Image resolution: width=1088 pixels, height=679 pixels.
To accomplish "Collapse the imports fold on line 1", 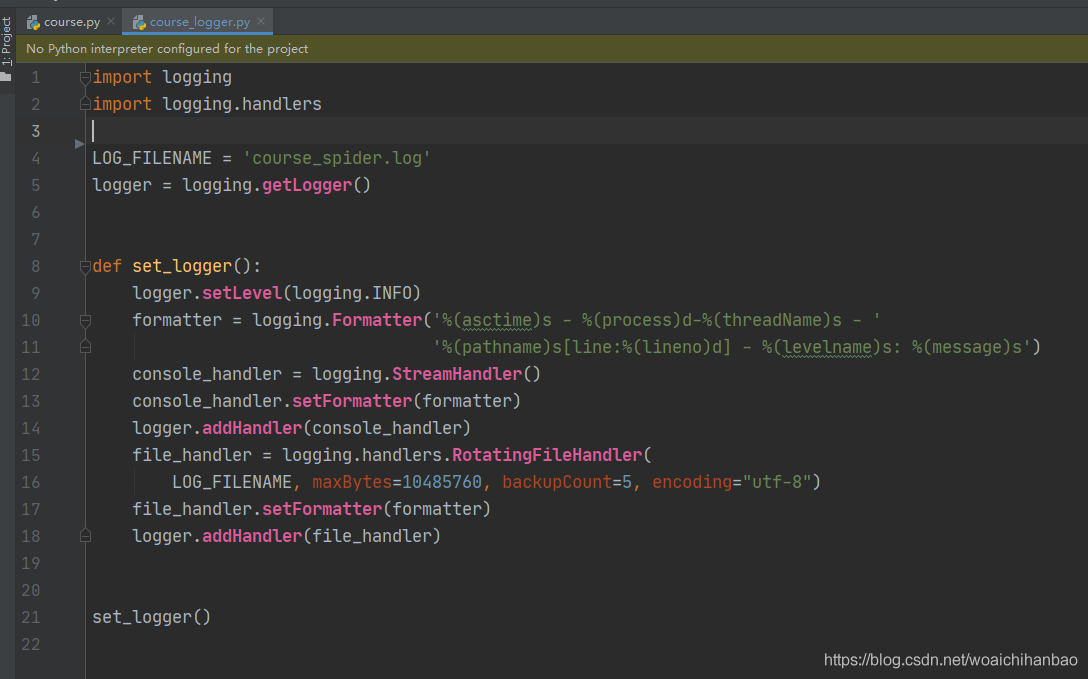I will (85, 78).
